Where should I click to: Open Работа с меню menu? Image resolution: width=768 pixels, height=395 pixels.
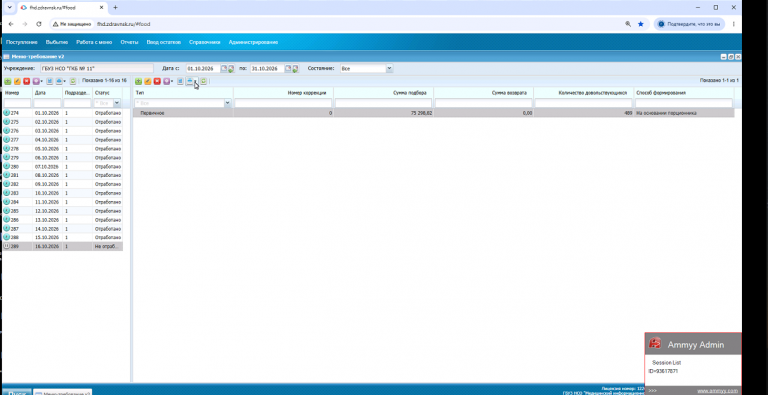coord(94,42)
